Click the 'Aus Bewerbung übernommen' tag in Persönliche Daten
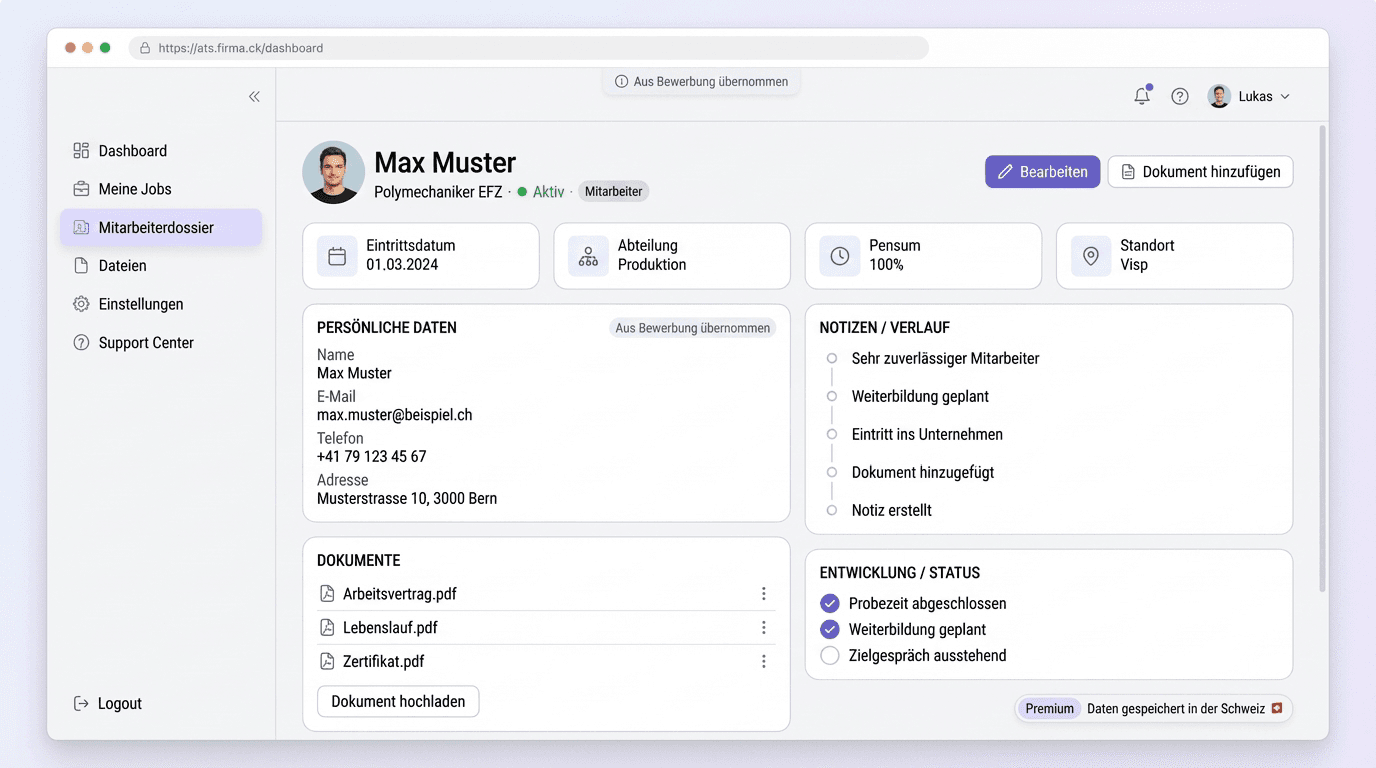The width and height of the screenshot is (1376, 768). [x=692, y=328]
